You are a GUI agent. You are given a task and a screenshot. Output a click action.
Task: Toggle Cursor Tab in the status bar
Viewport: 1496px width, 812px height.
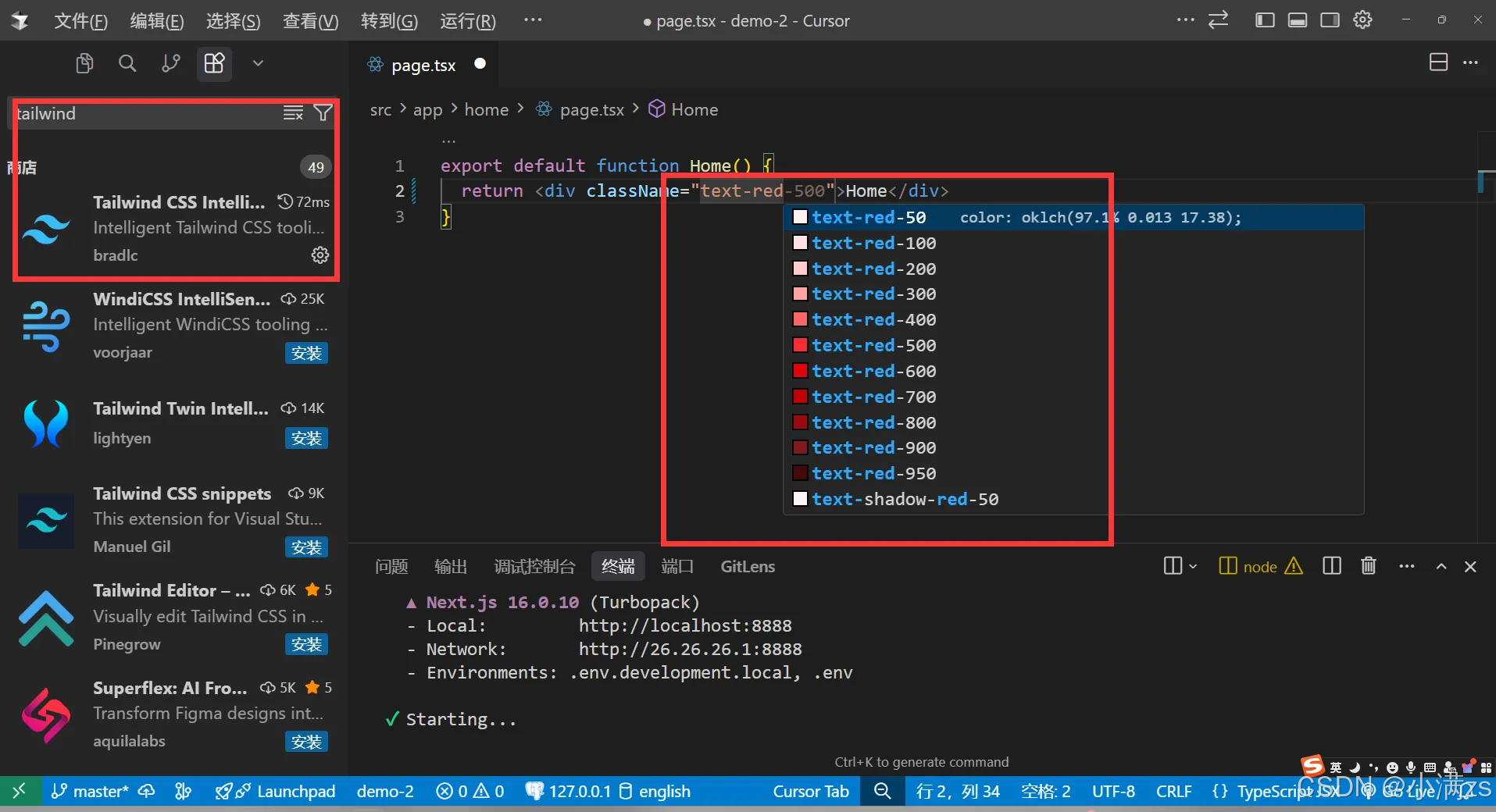coord(811,791)
